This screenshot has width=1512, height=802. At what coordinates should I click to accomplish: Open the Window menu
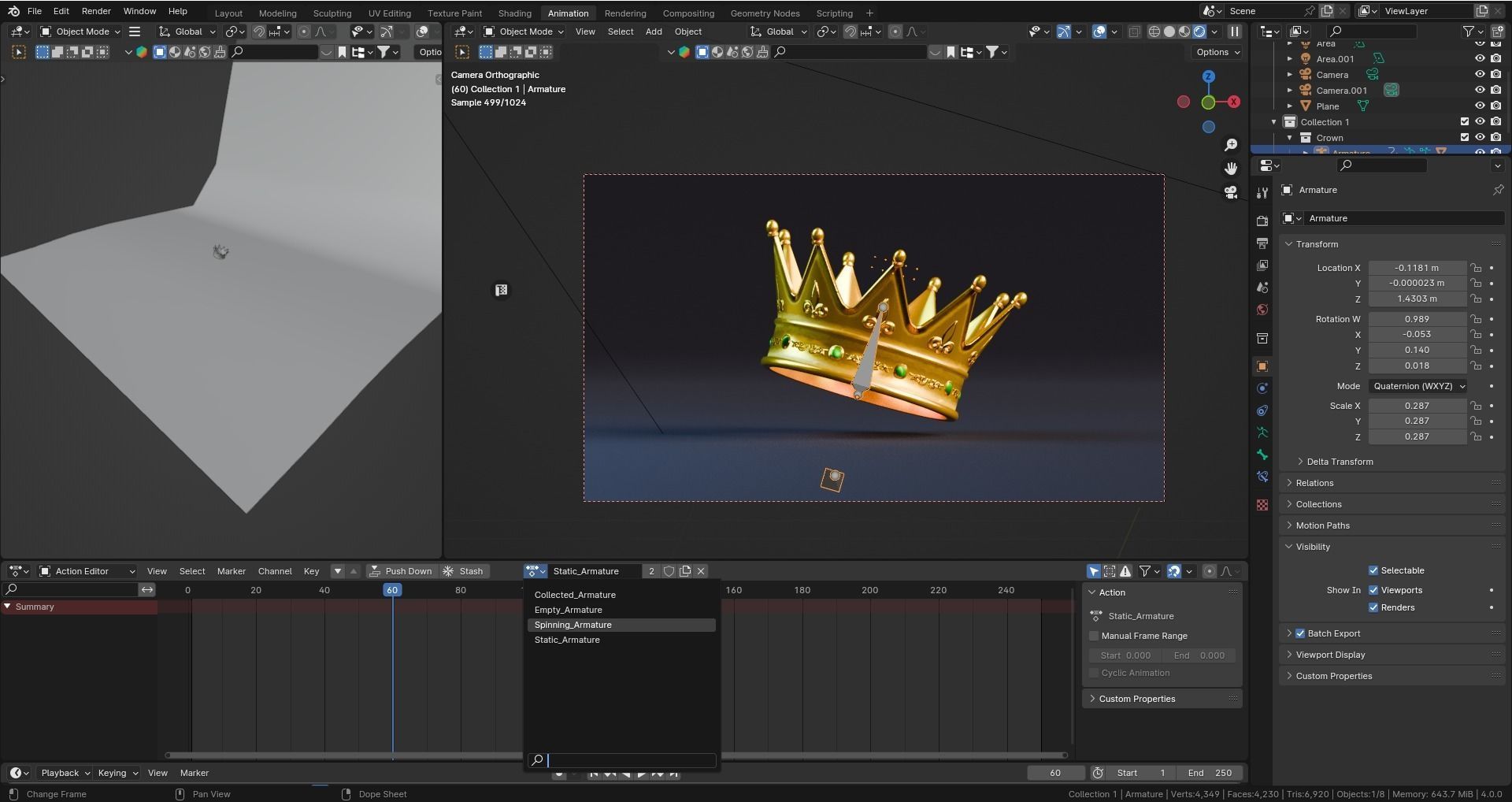point(139,11)
